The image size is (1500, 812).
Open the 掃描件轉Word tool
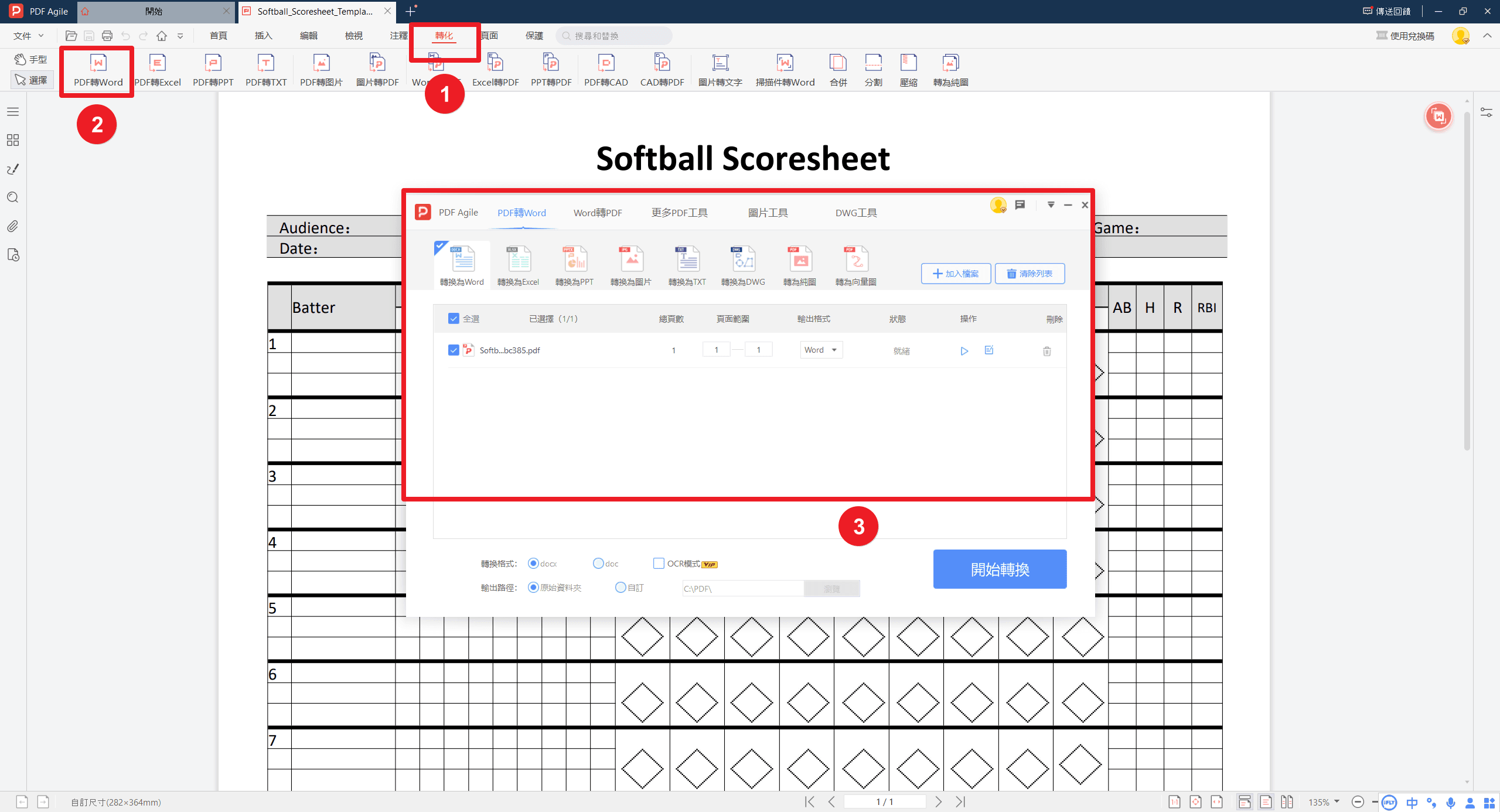(x=785, y=70)
